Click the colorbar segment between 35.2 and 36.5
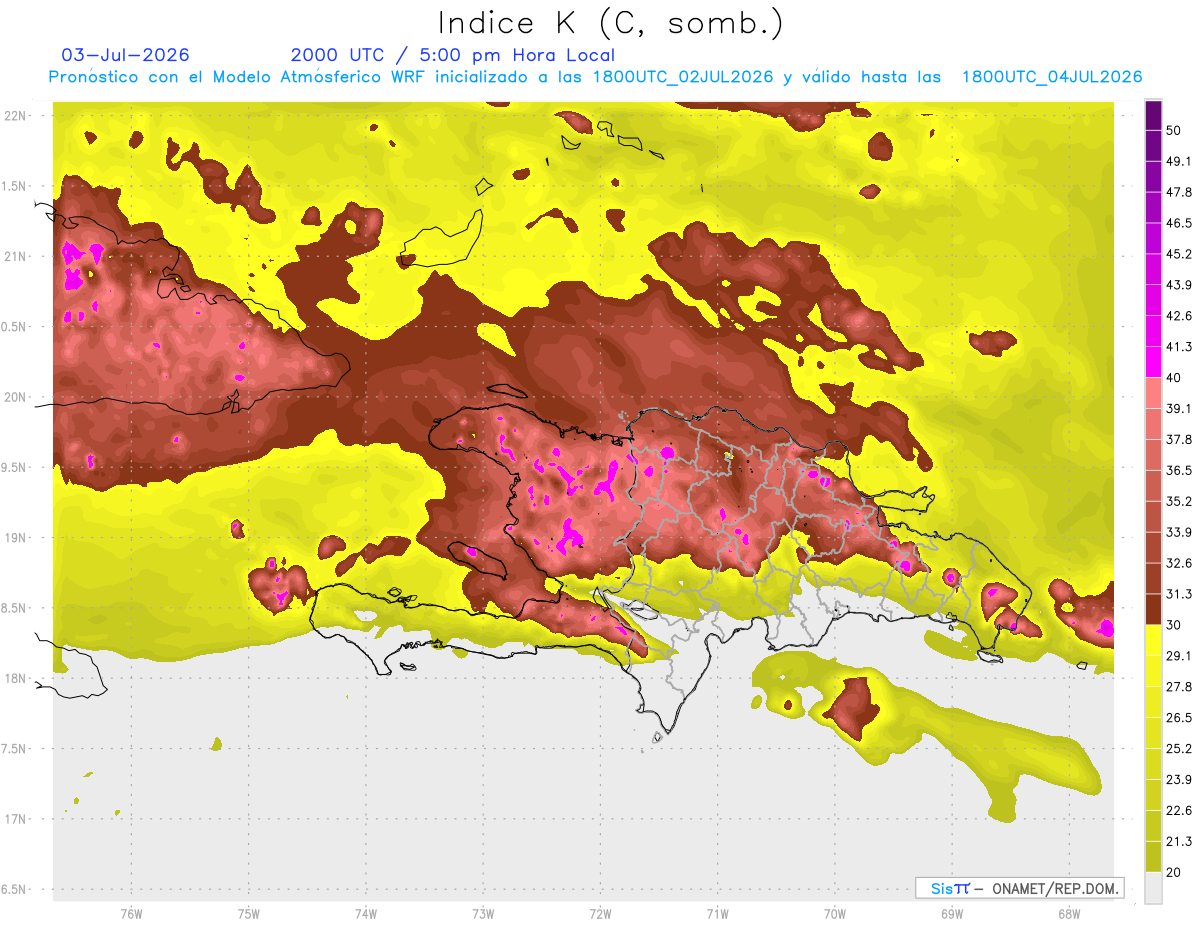Image resolution: width=1200 pixels, height=927 pixels. tap(1154, 486)
